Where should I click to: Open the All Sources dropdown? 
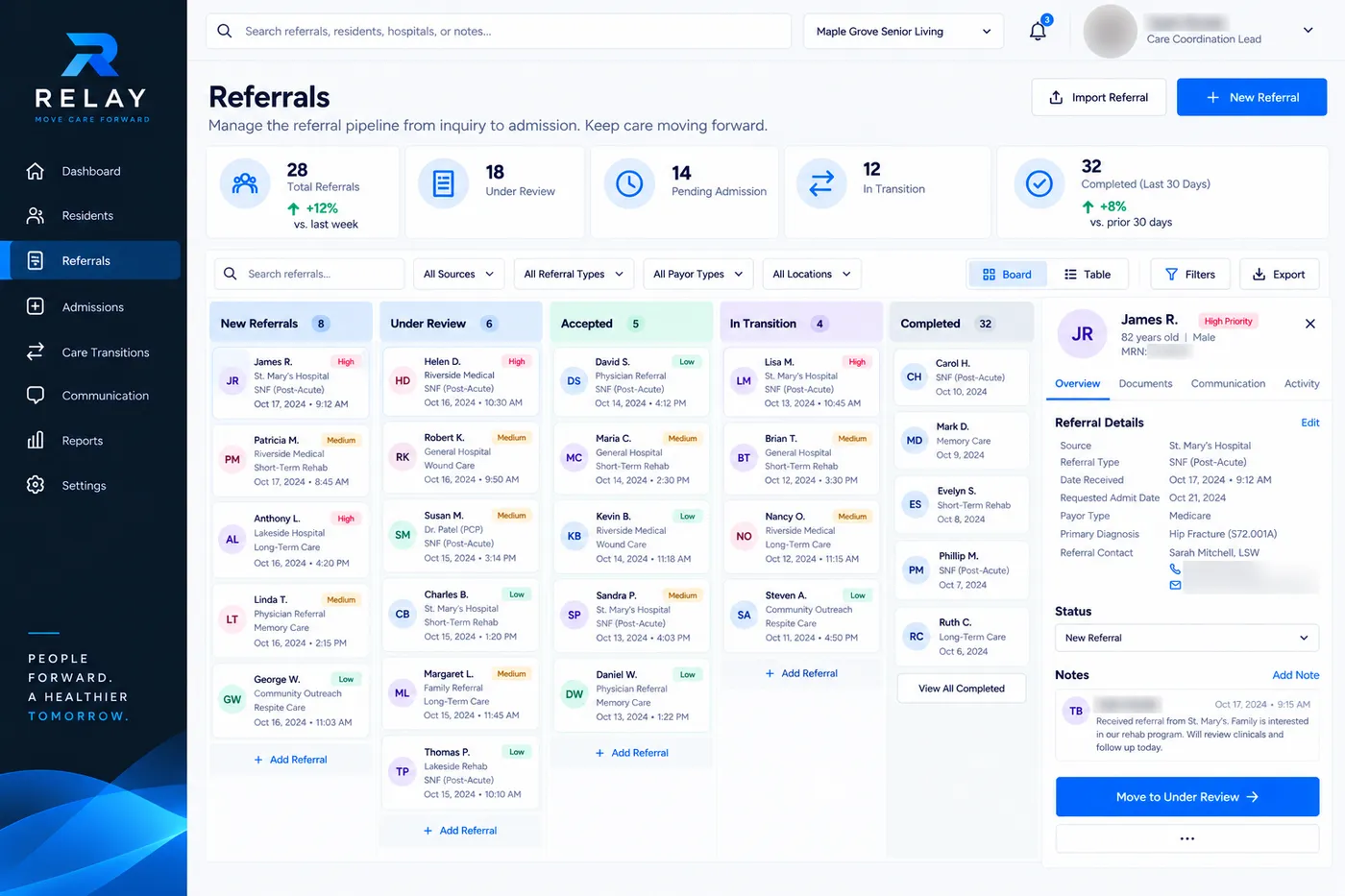(459, 274)
